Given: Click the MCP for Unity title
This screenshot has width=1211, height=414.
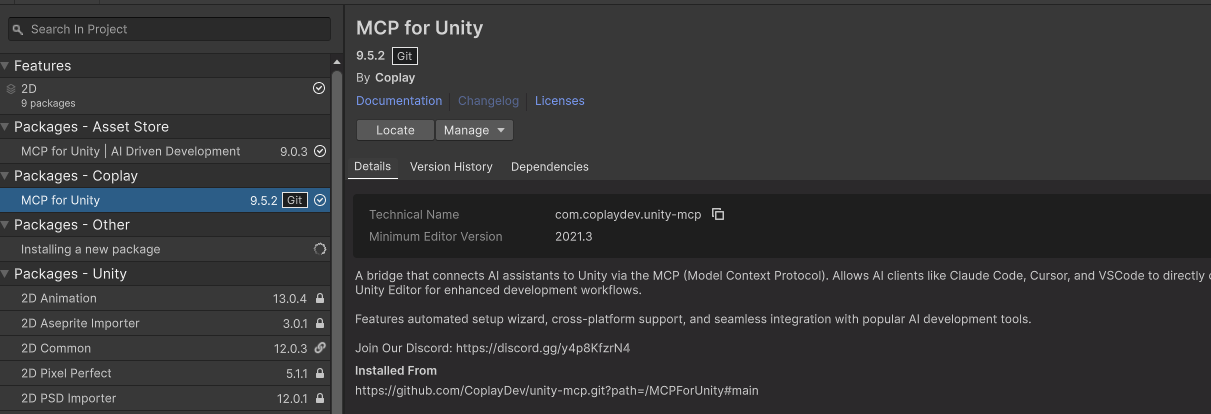Looking at the screenshot, I should pos(420,28).
